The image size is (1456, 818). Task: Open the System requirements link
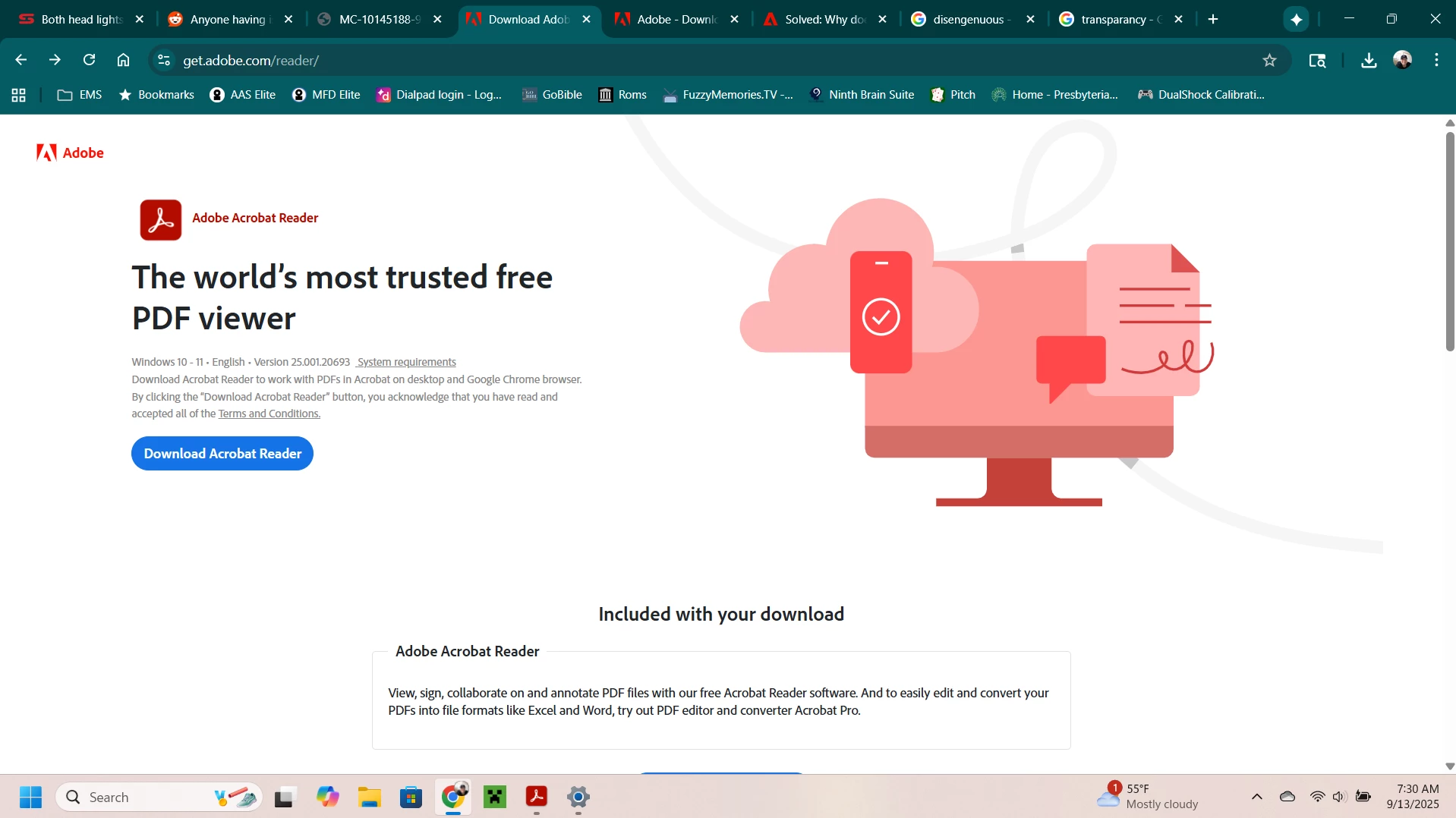click(406, 362)
